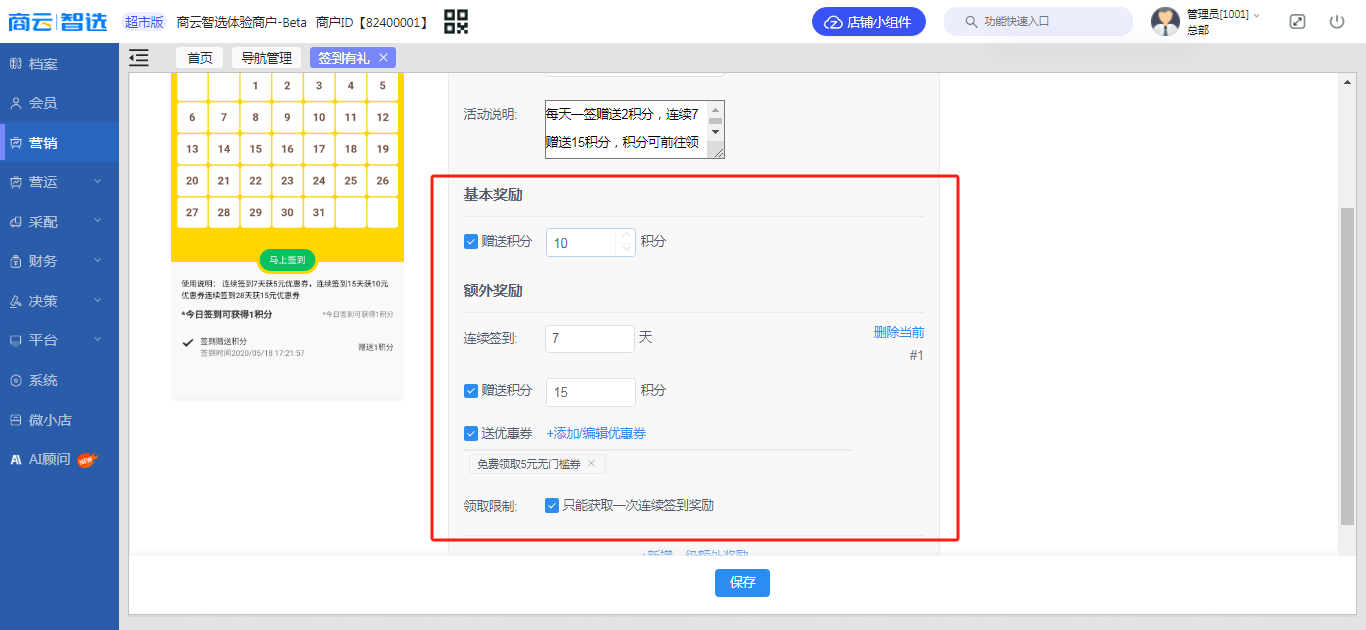Switch to the 导航管理 tab
1366x630 pixels.
[266, 58]
